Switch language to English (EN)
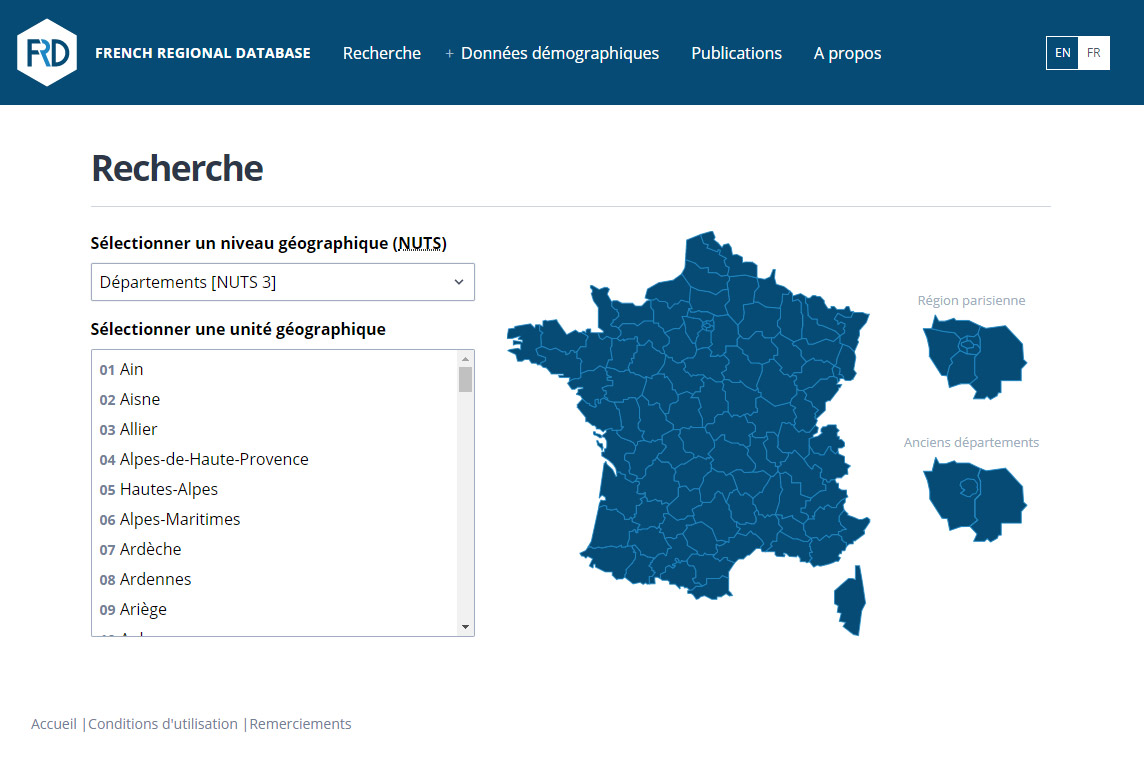 [x=1062, y=53]
